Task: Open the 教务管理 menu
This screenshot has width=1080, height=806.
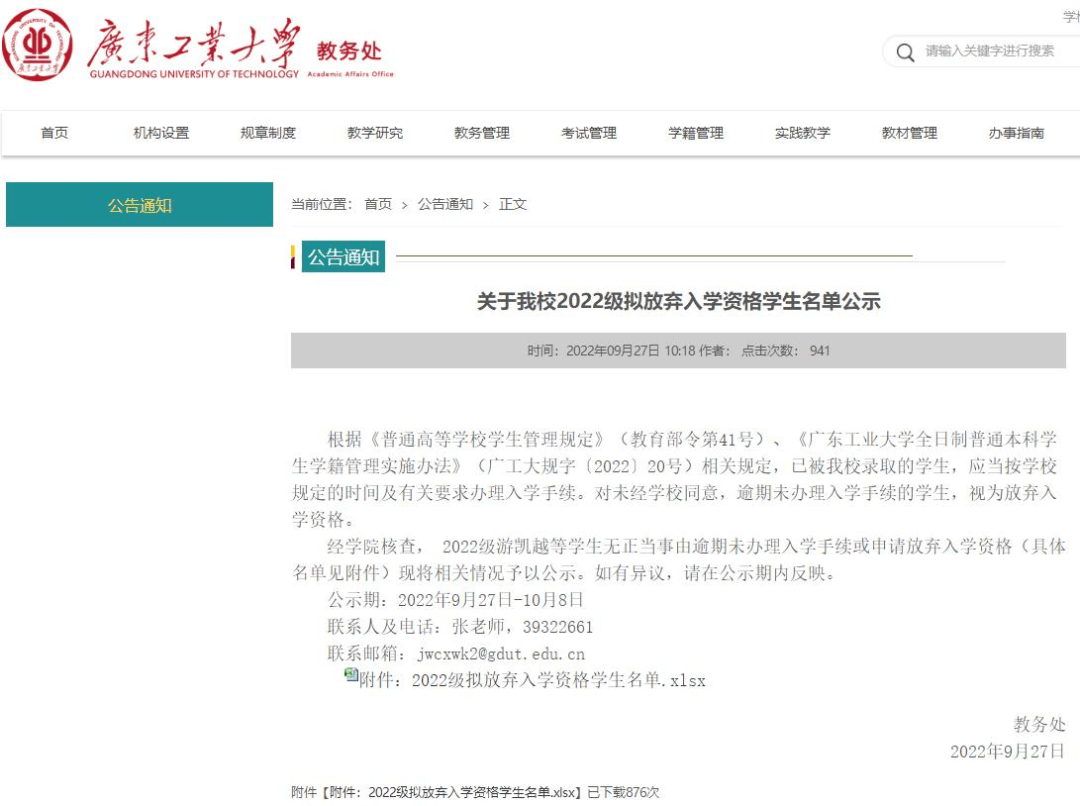Action: coord(482,133)
